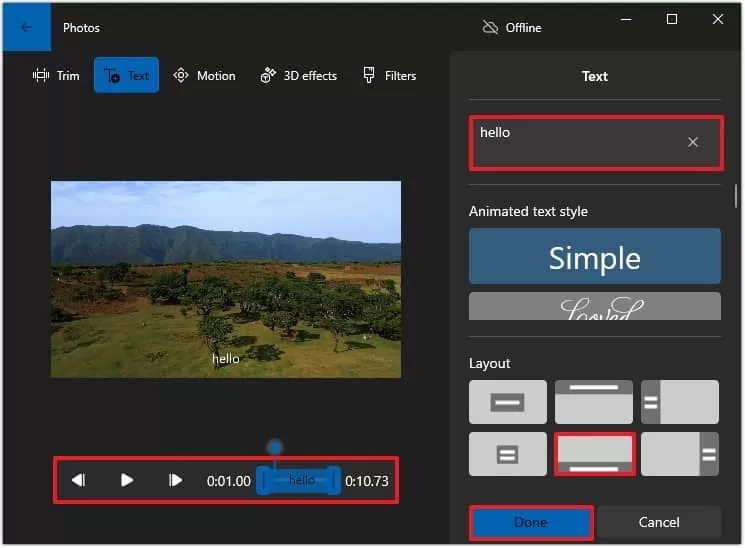
Task: Go back with the blue arrow
Action: point(27,27)
